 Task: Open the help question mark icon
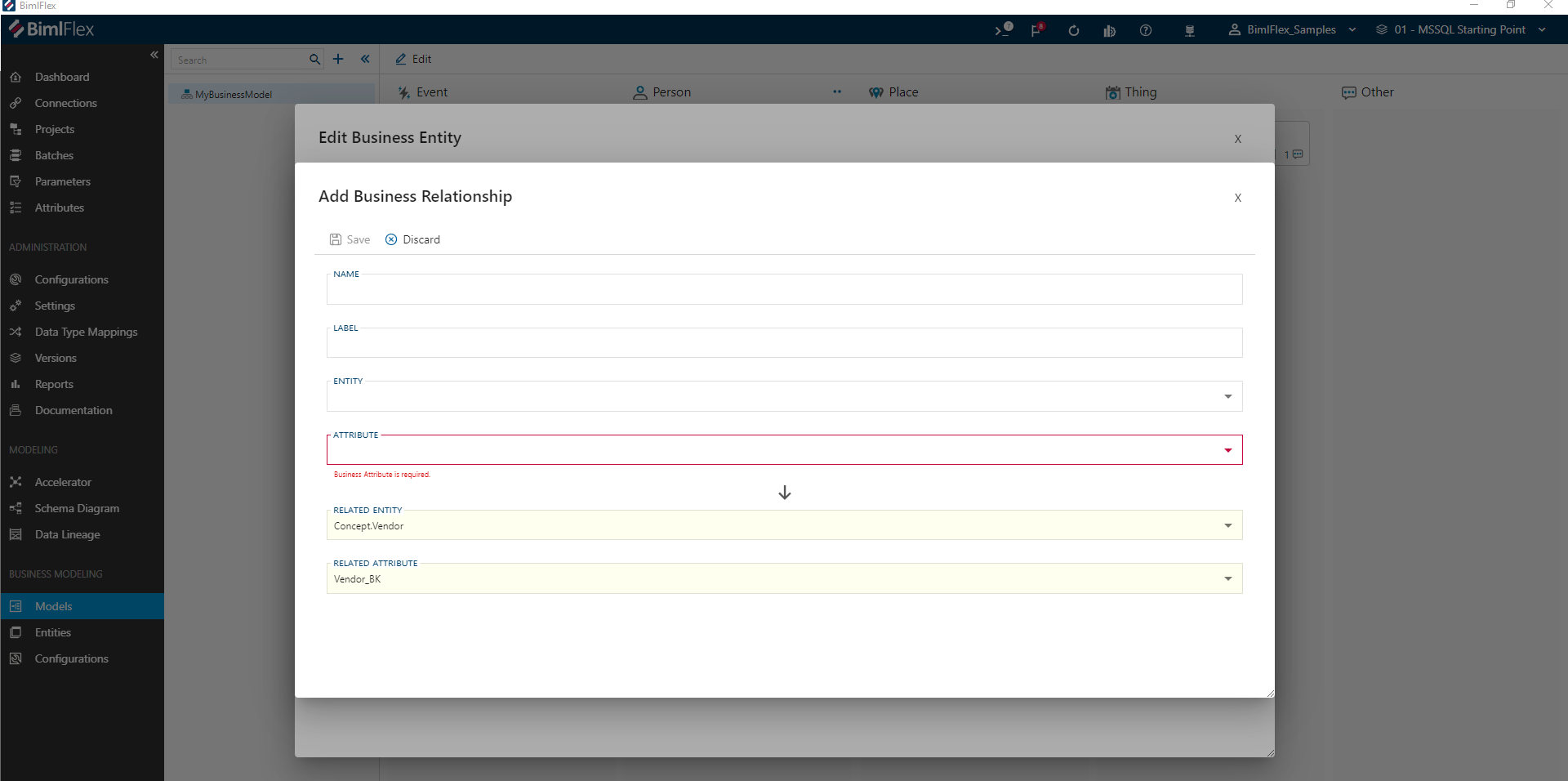tap(1145, 30)
